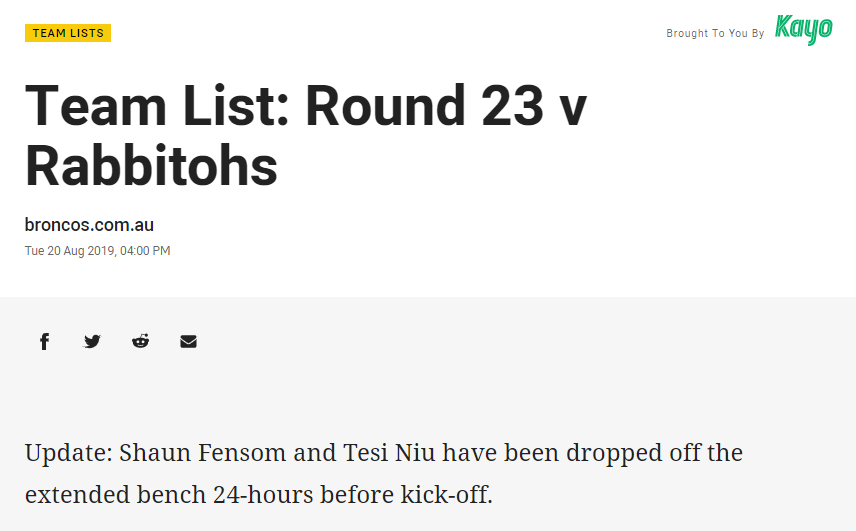Click the '04:00 PM' publish time
Screen dimensions: 856x531
(x=145, y=251)
